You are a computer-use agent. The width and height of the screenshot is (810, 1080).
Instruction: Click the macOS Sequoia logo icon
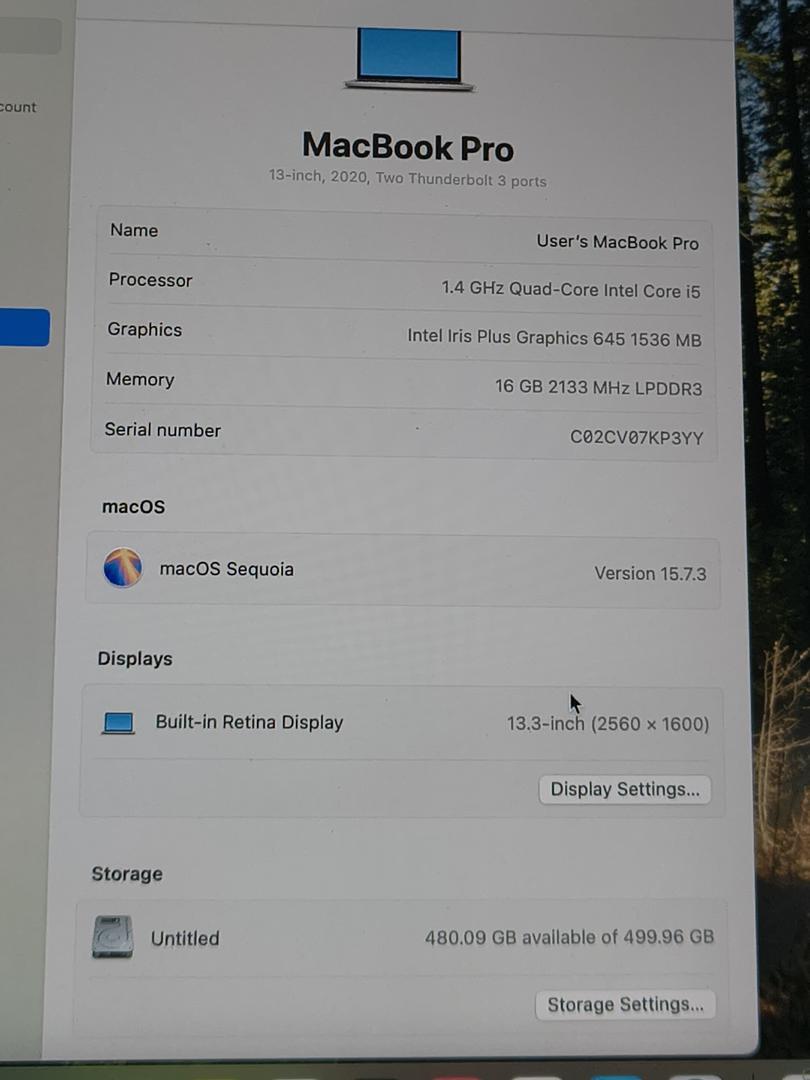click(x=123, y=568)
